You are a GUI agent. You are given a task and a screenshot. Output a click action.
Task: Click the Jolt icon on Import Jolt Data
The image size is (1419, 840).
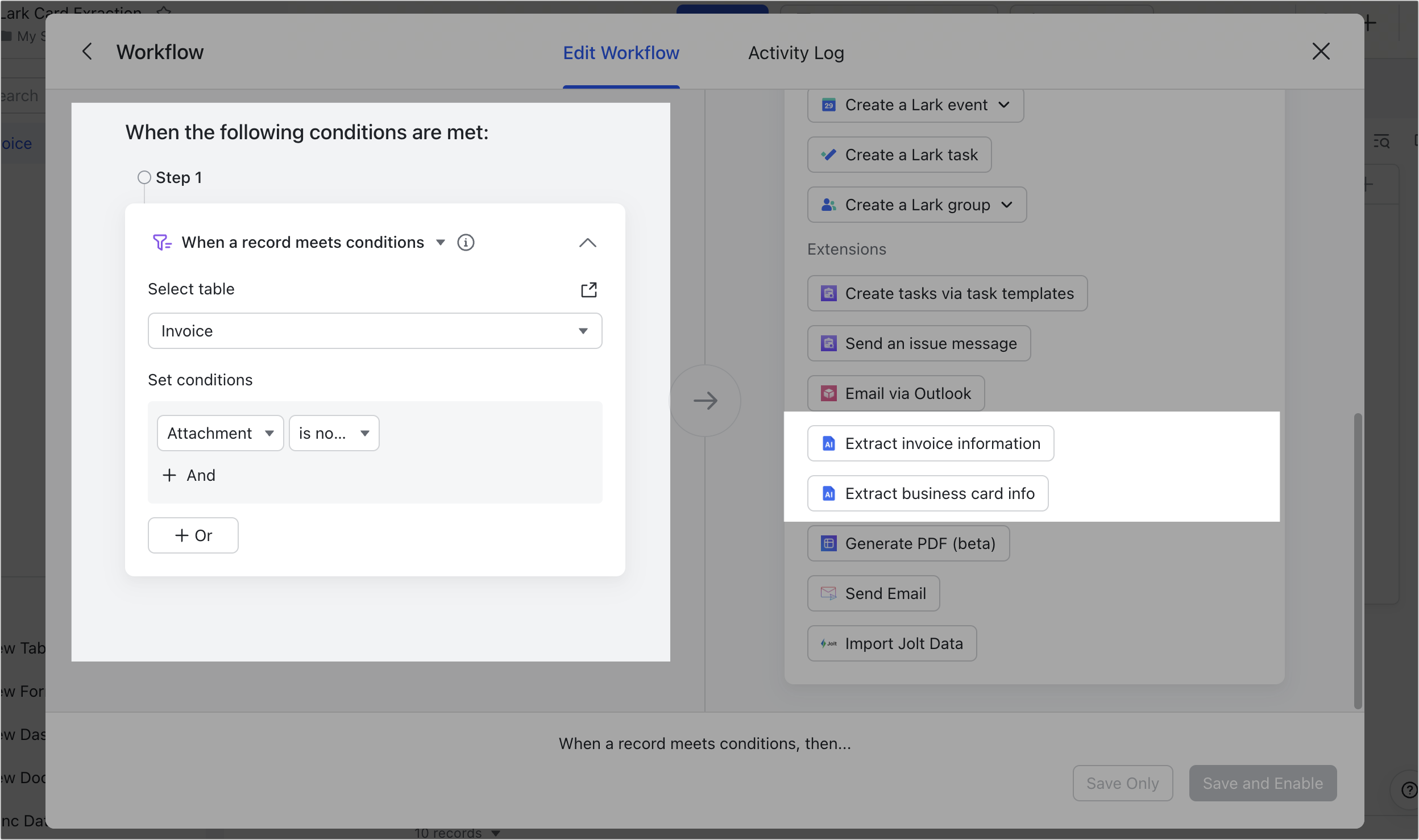point(829,644)
